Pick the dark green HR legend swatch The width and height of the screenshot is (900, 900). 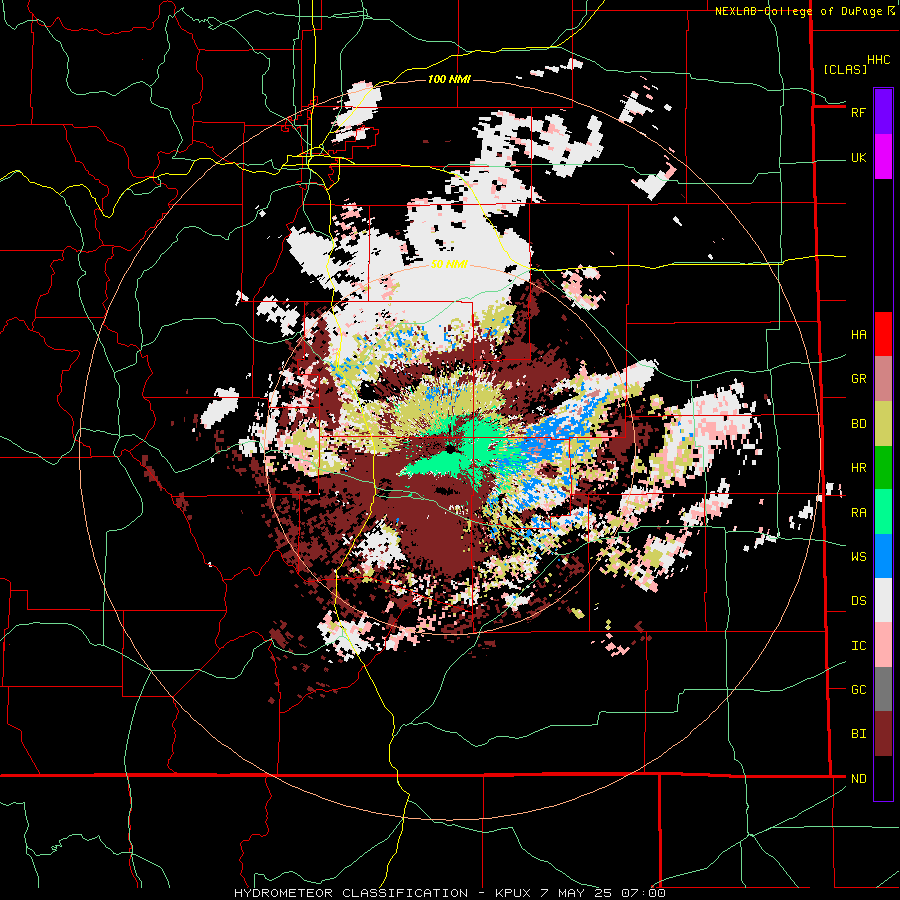click(x=883, y=468)
